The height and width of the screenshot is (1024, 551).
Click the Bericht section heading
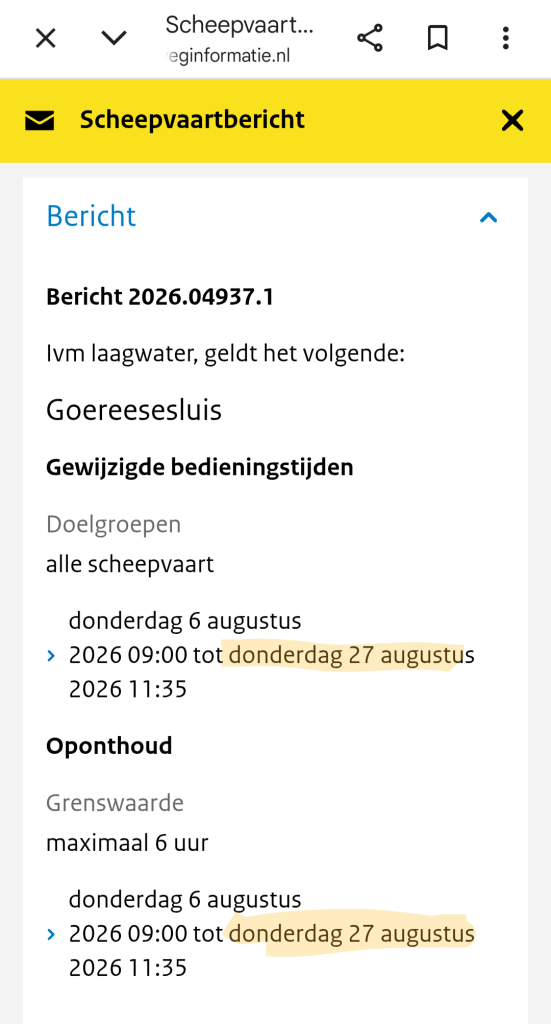click(x=91, y=216)
